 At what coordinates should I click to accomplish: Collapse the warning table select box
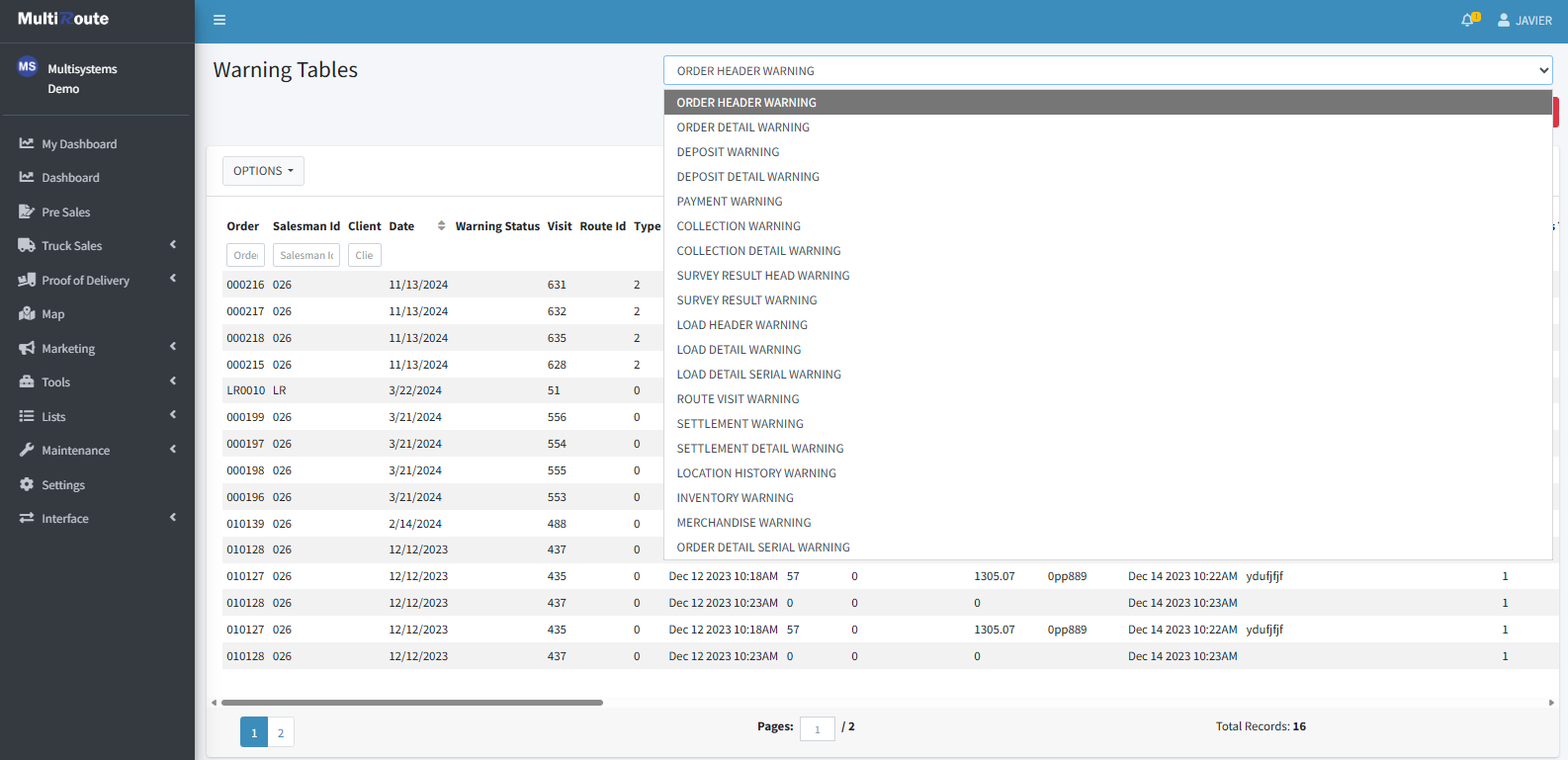click(1107, 71)
